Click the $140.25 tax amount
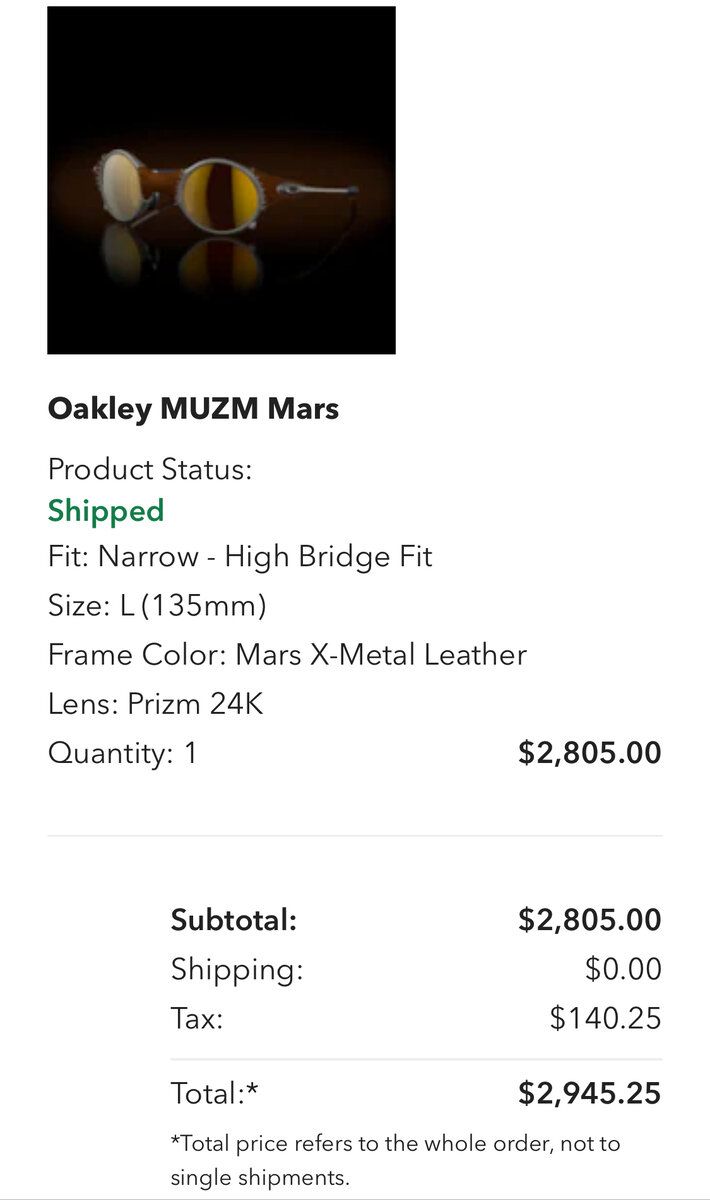Screen dimensions: 710x1200 tap(605, 1018)
